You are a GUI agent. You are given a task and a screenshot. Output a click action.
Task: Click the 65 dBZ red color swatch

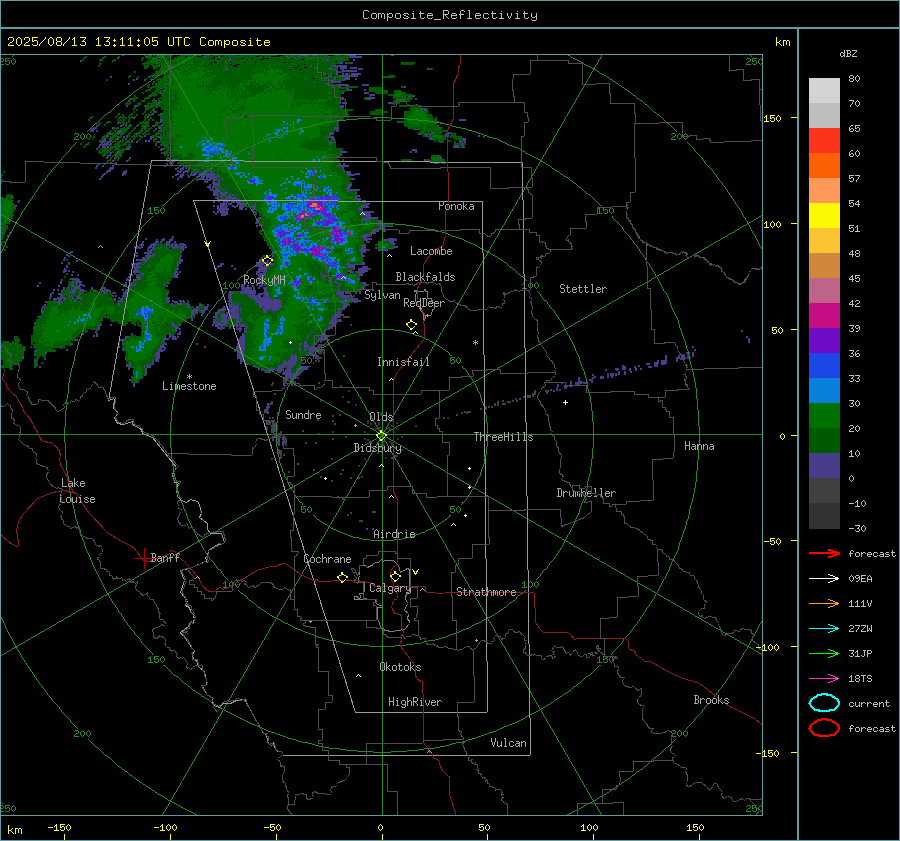(824, 140)
